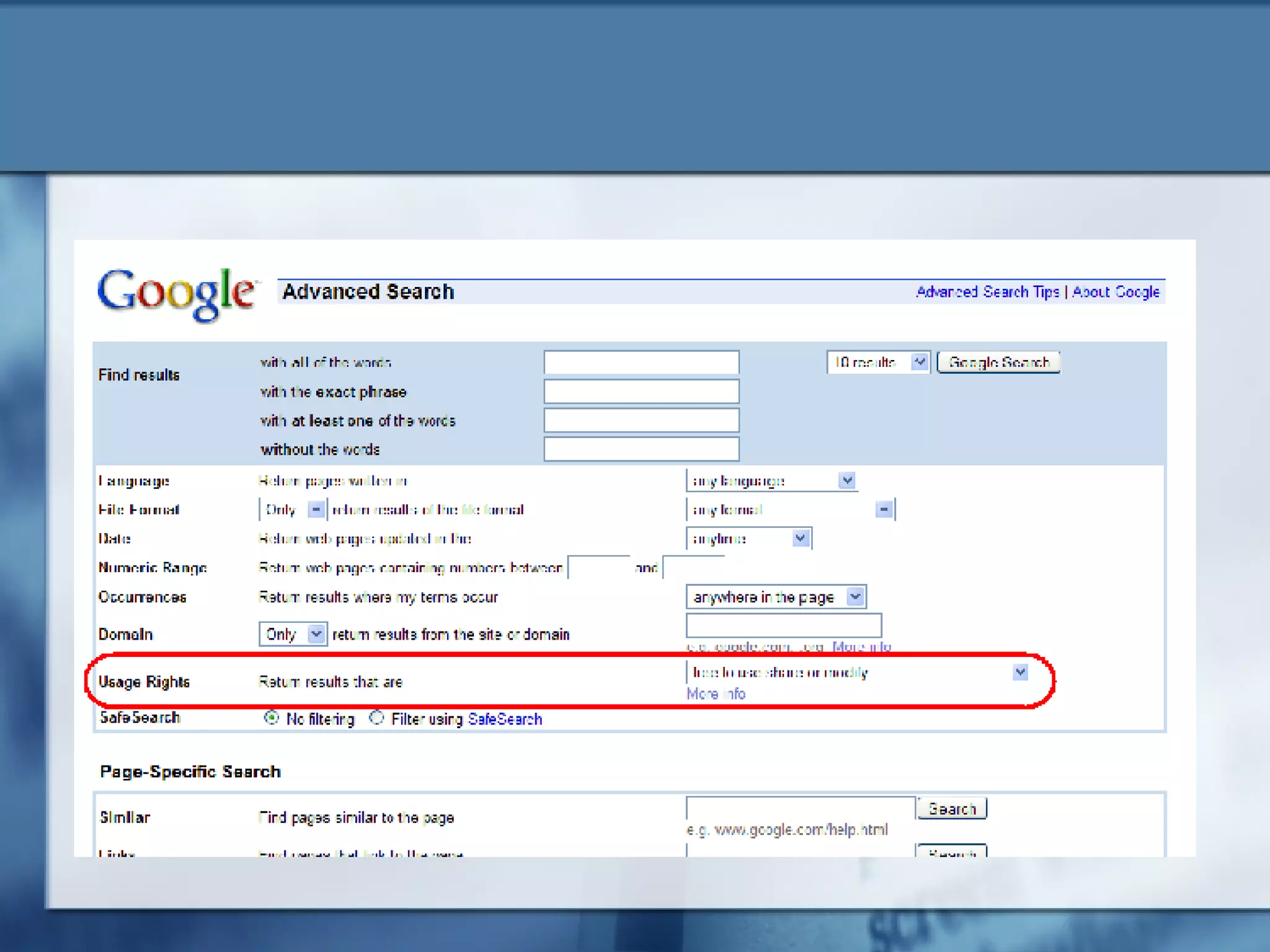Open the Advanced Search Tips link
Viewport: 1270px width, 952px height.
(x=987, y=292)
